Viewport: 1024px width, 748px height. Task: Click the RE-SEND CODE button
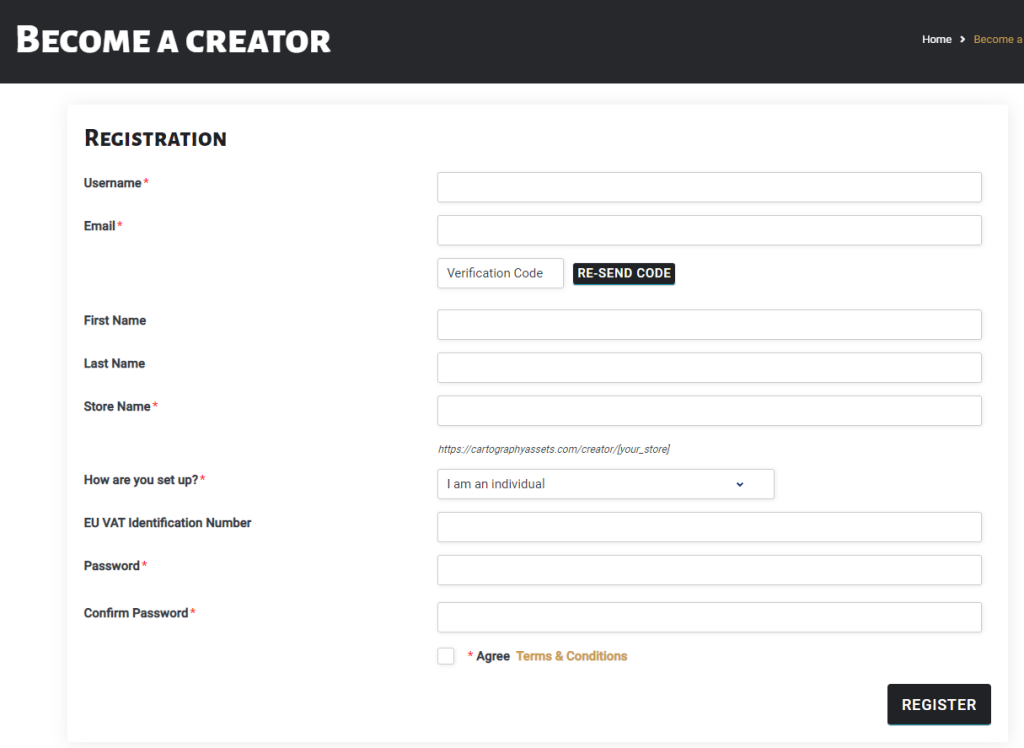point(624,273)
